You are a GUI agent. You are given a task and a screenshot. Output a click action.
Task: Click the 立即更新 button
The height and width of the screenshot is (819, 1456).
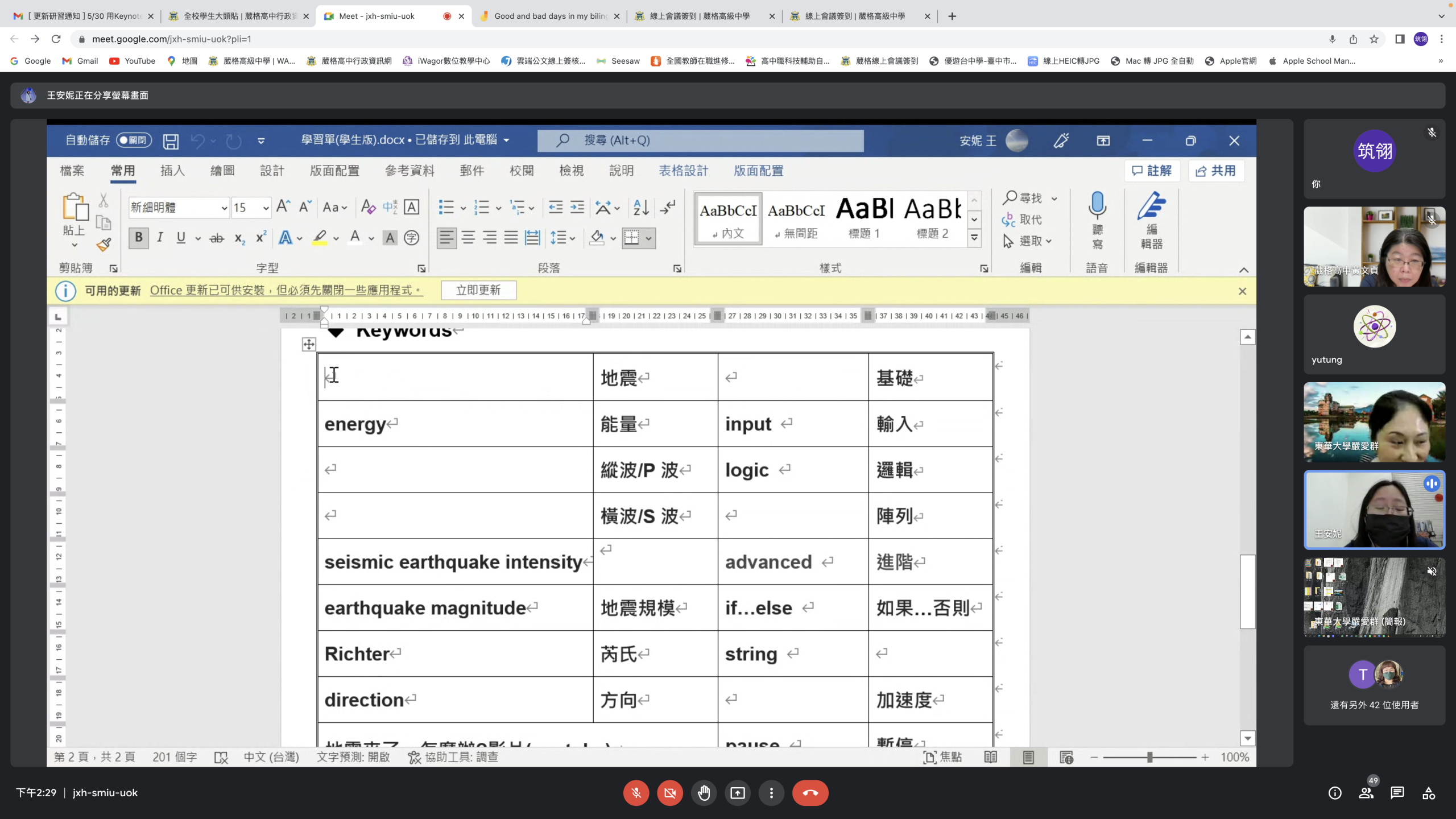tap(478, 290)
